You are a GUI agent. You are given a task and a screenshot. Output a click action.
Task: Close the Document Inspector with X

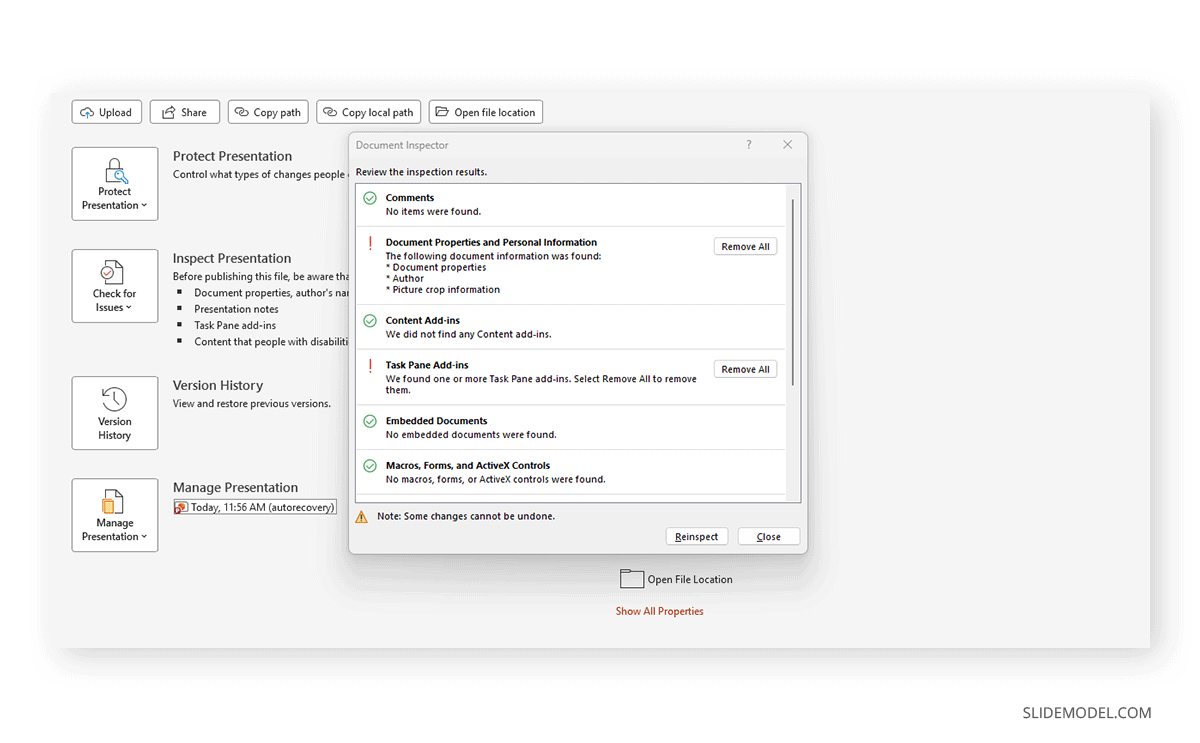coord(787,145)
